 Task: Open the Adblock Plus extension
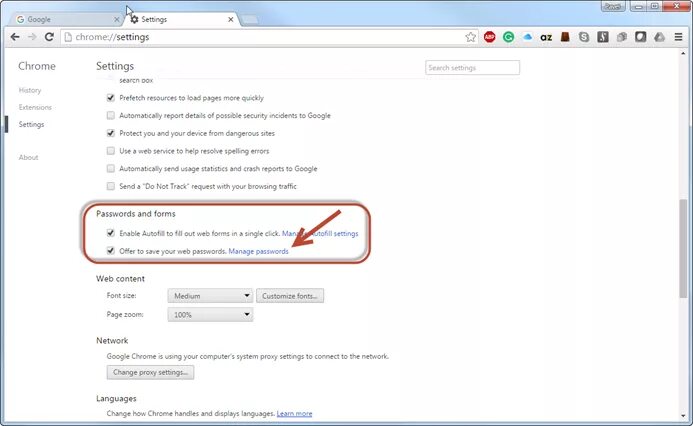pos(489,37)
